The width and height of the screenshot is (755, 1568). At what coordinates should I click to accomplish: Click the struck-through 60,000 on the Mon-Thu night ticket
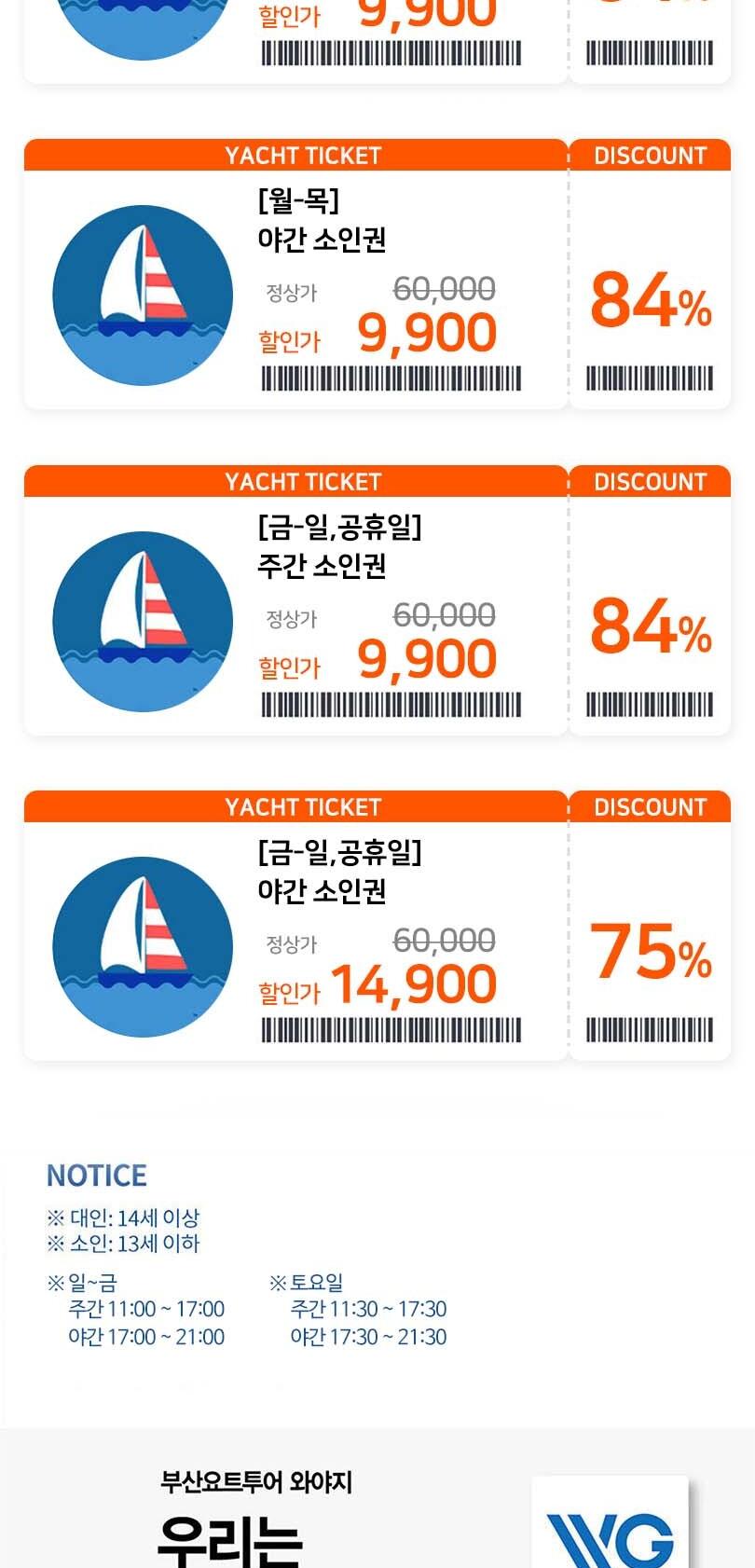(x=444, y=290)
